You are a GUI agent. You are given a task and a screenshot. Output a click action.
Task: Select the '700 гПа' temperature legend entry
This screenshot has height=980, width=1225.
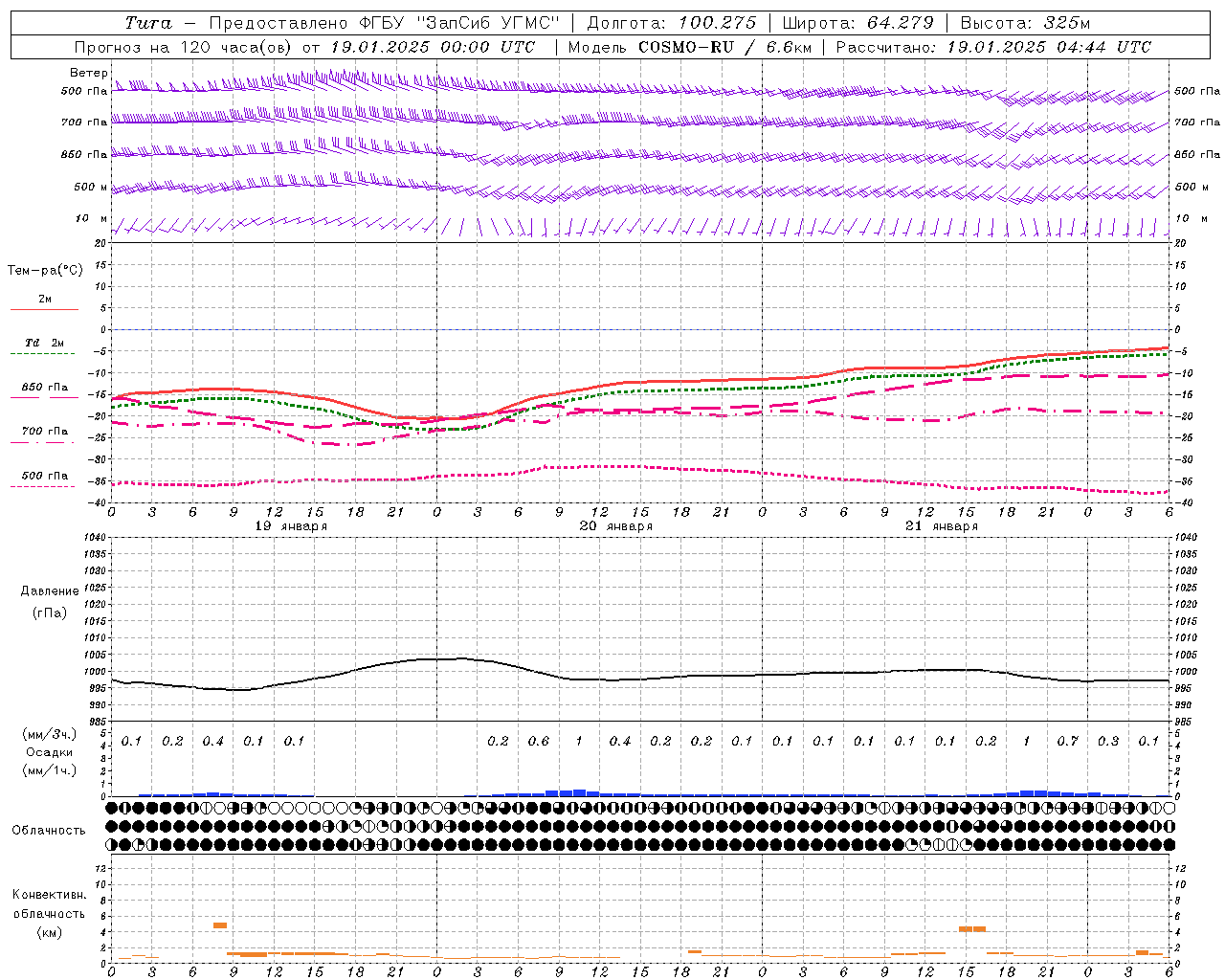tap(45, 432)
